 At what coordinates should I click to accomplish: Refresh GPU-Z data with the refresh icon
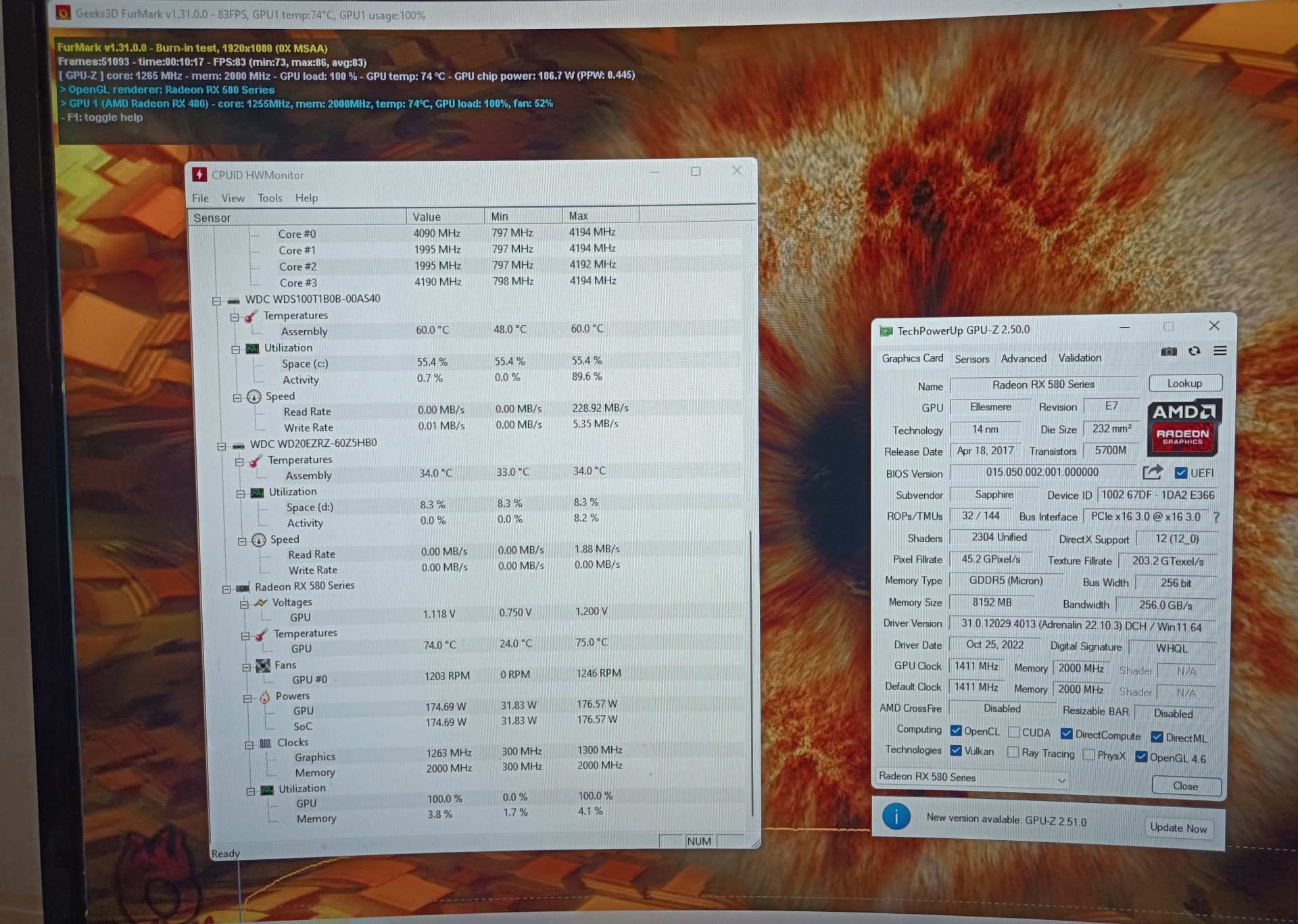pos(1195,351)
